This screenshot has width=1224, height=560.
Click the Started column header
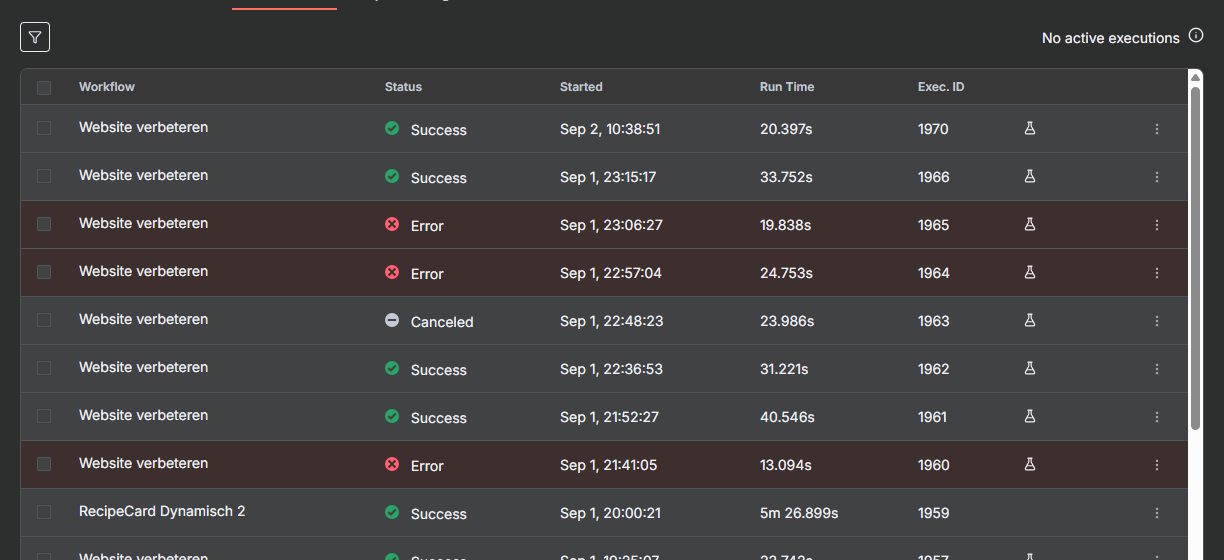(x=581, y=87)
